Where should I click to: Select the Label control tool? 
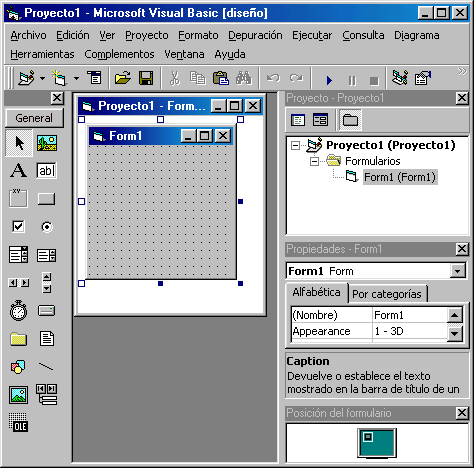19,171
